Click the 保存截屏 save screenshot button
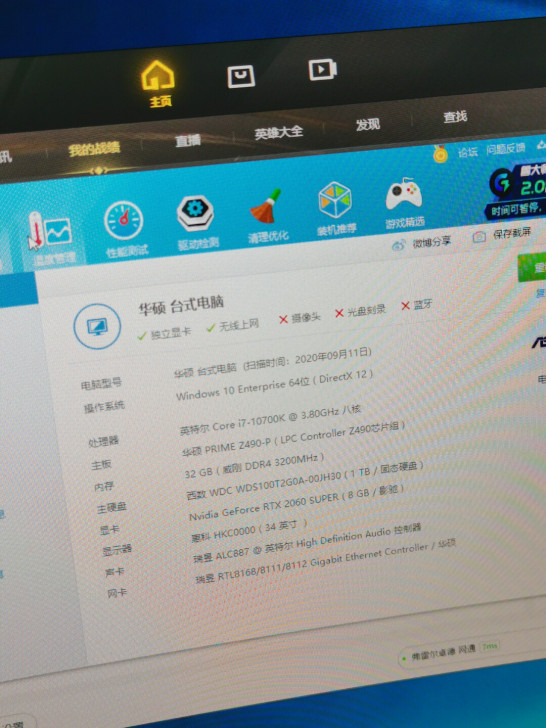Image resolution: width=546 pixels, height=728 pixels. coord(502,234)
